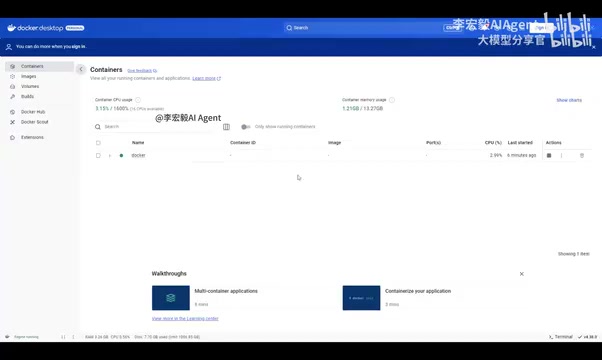602x360 pixels.
Task: Tick the checkbox for docker row
Action: point(98,155)
